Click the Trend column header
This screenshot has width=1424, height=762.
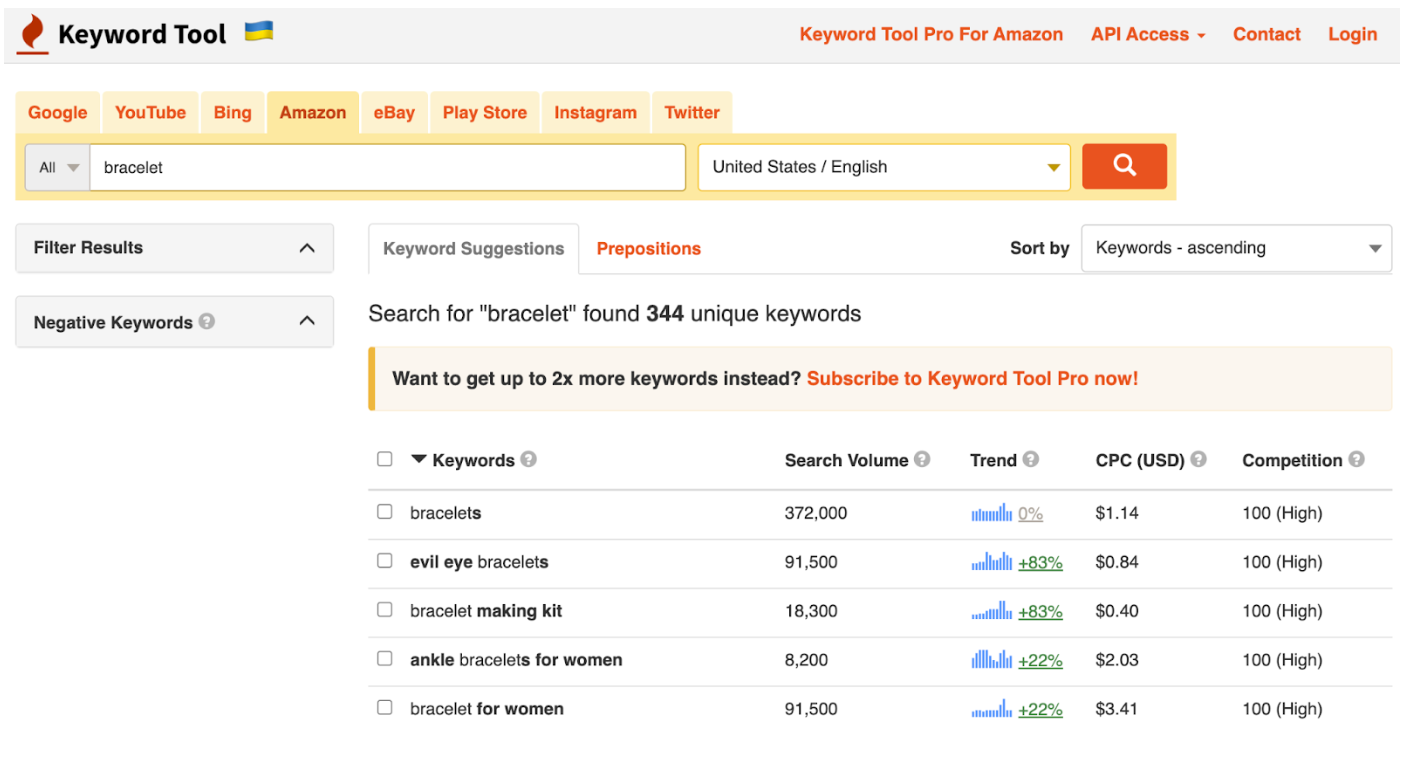click(x=993, y=460)
